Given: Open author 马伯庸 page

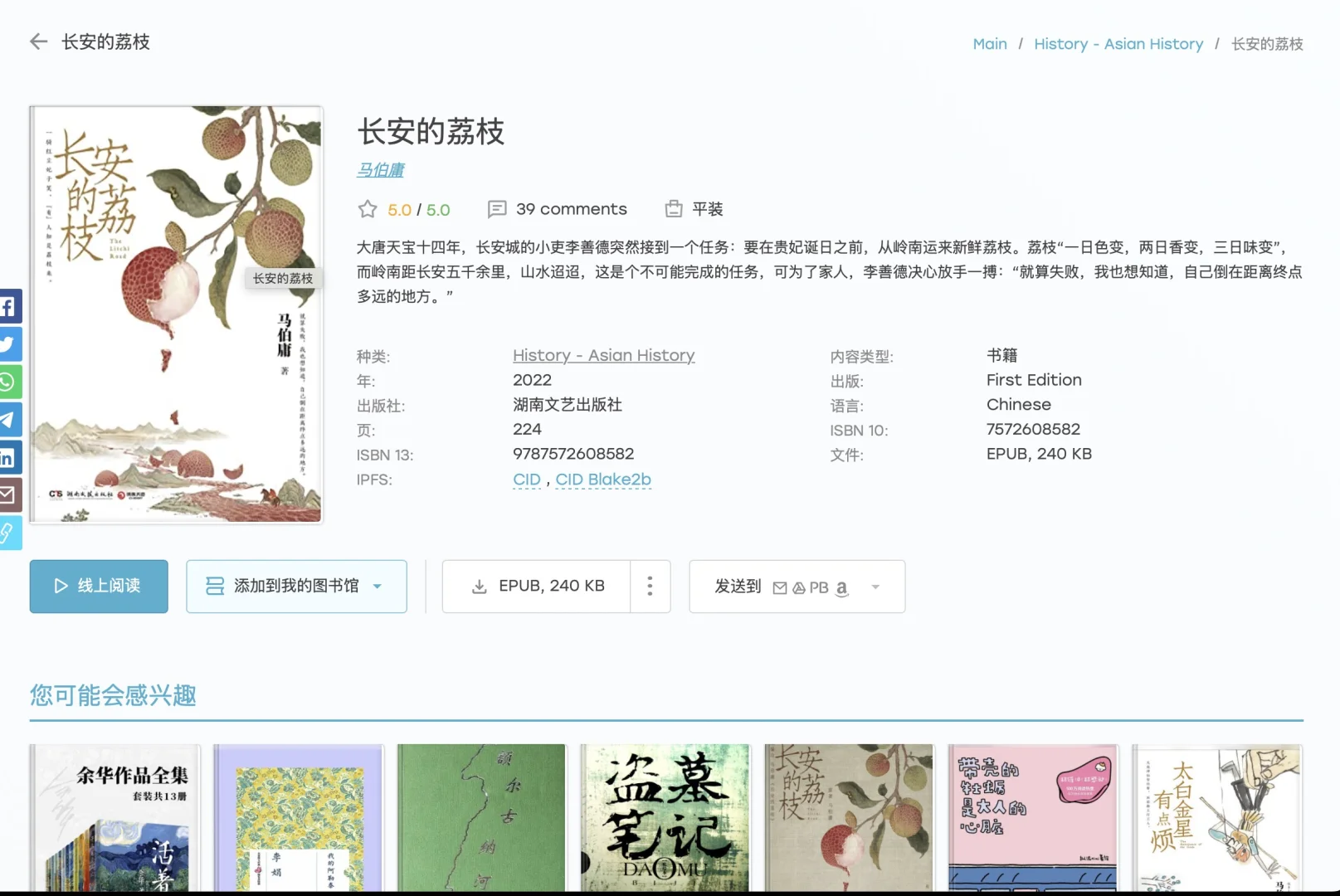Looking at the screenshot, I should [381, 170].
